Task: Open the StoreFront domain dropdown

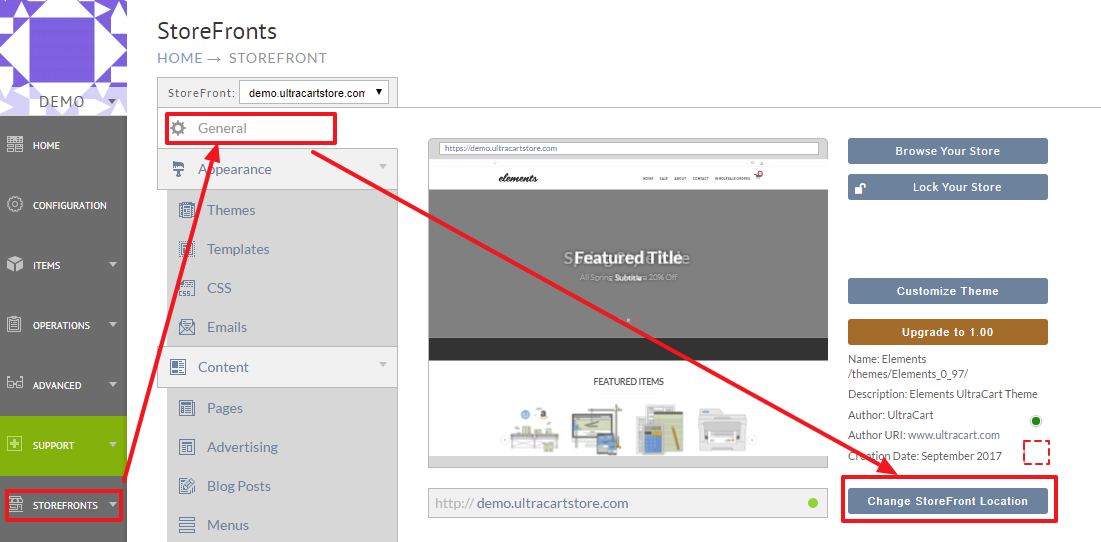Action: (x=313, y=93)
